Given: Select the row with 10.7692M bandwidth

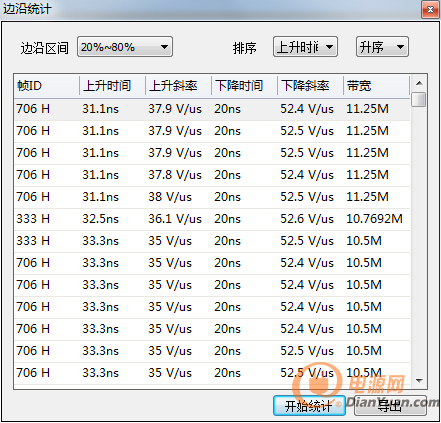Looking at the screenshot, I should 212,219.
